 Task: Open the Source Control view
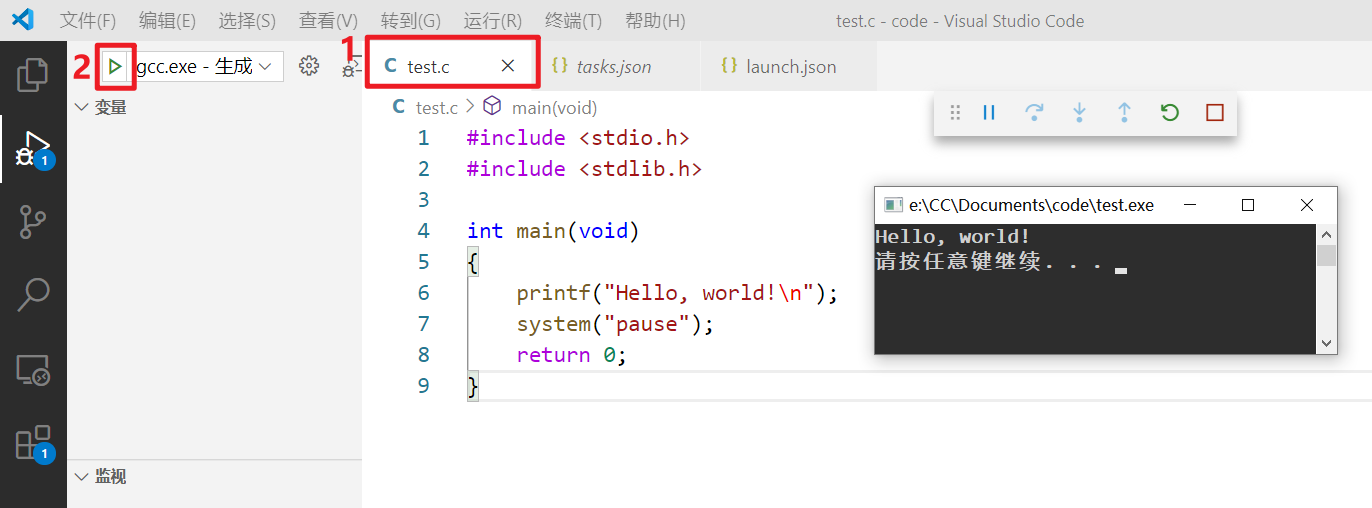33,222
